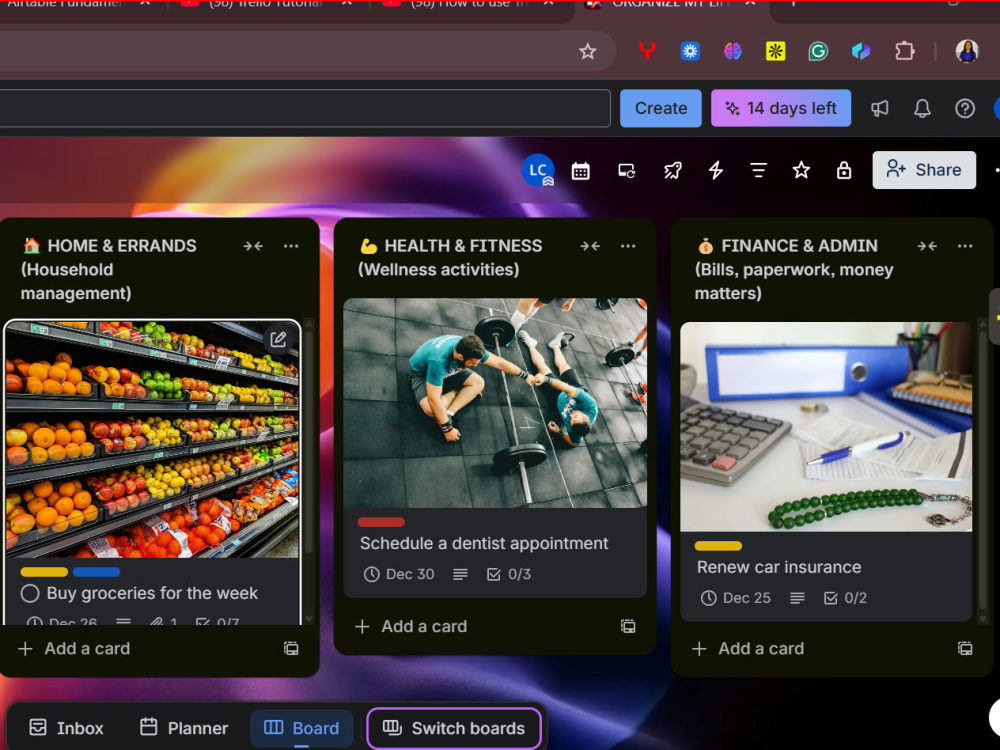This screenshot has width=1000, height=750.
Task: Click the FINANCE & ADMIN list title
Action: (x=794, y=269)
